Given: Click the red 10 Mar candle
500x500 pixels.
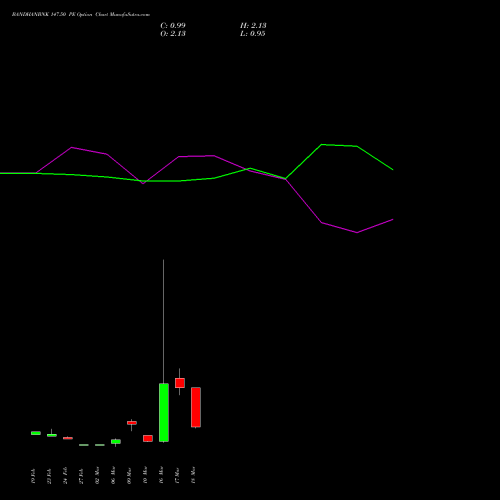Looking at the screenshot, I should tap(148, 438).
